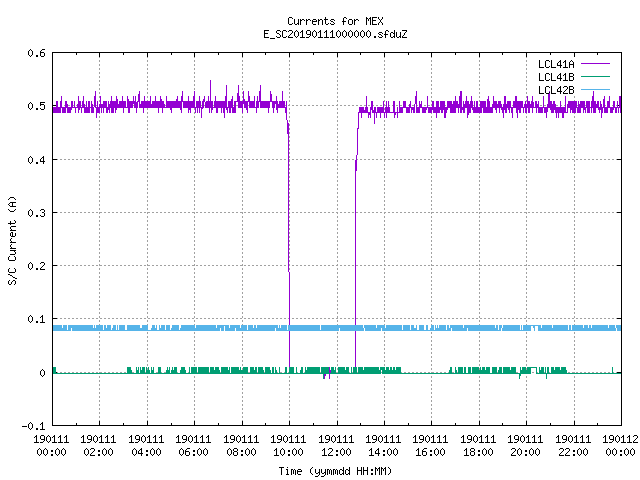The width and height of the screenshot is (640, 480).
Task: Click the LCL42B legend label
Action: (x=556, y=90)
